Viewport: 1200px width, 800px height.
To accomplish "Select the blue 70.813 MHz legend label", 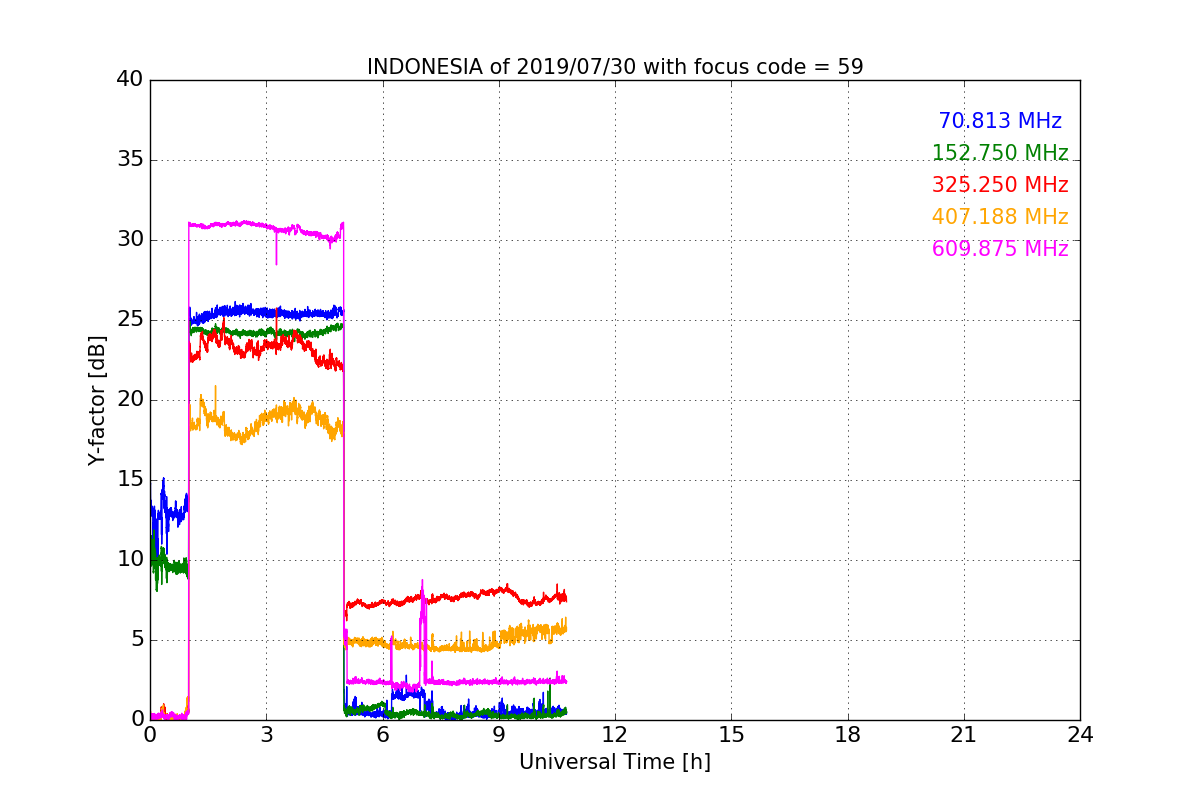I will click(x=1000, y=121).
